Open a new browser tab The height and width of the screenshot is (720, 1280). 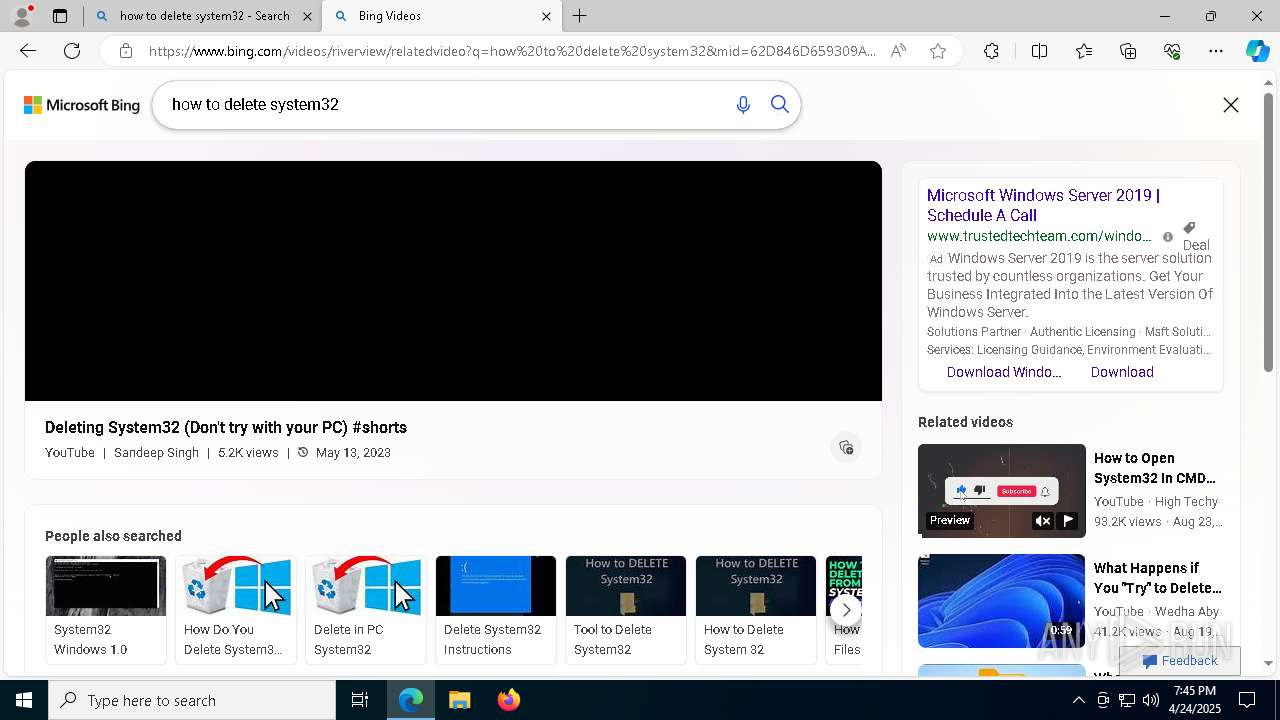click(x=580, y=16)
